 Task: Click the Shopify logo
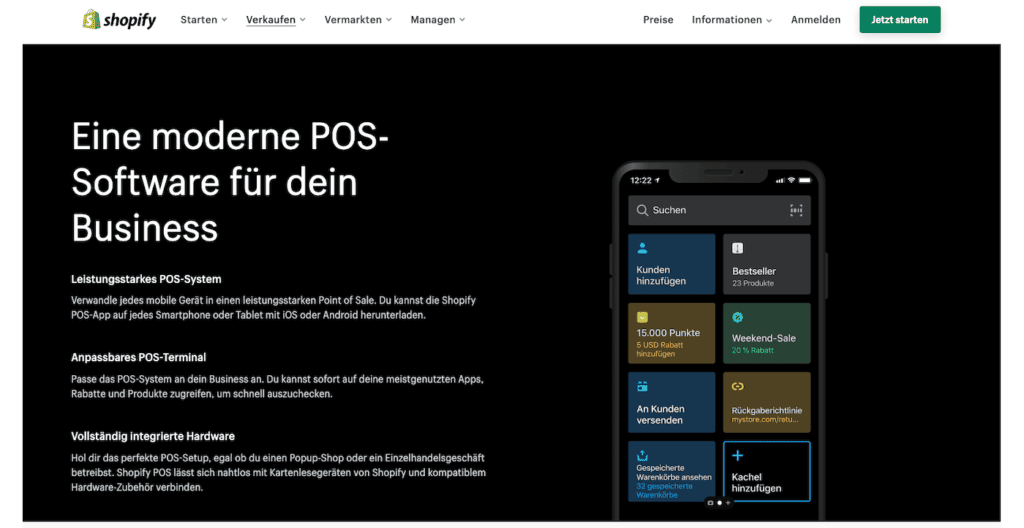120,20
